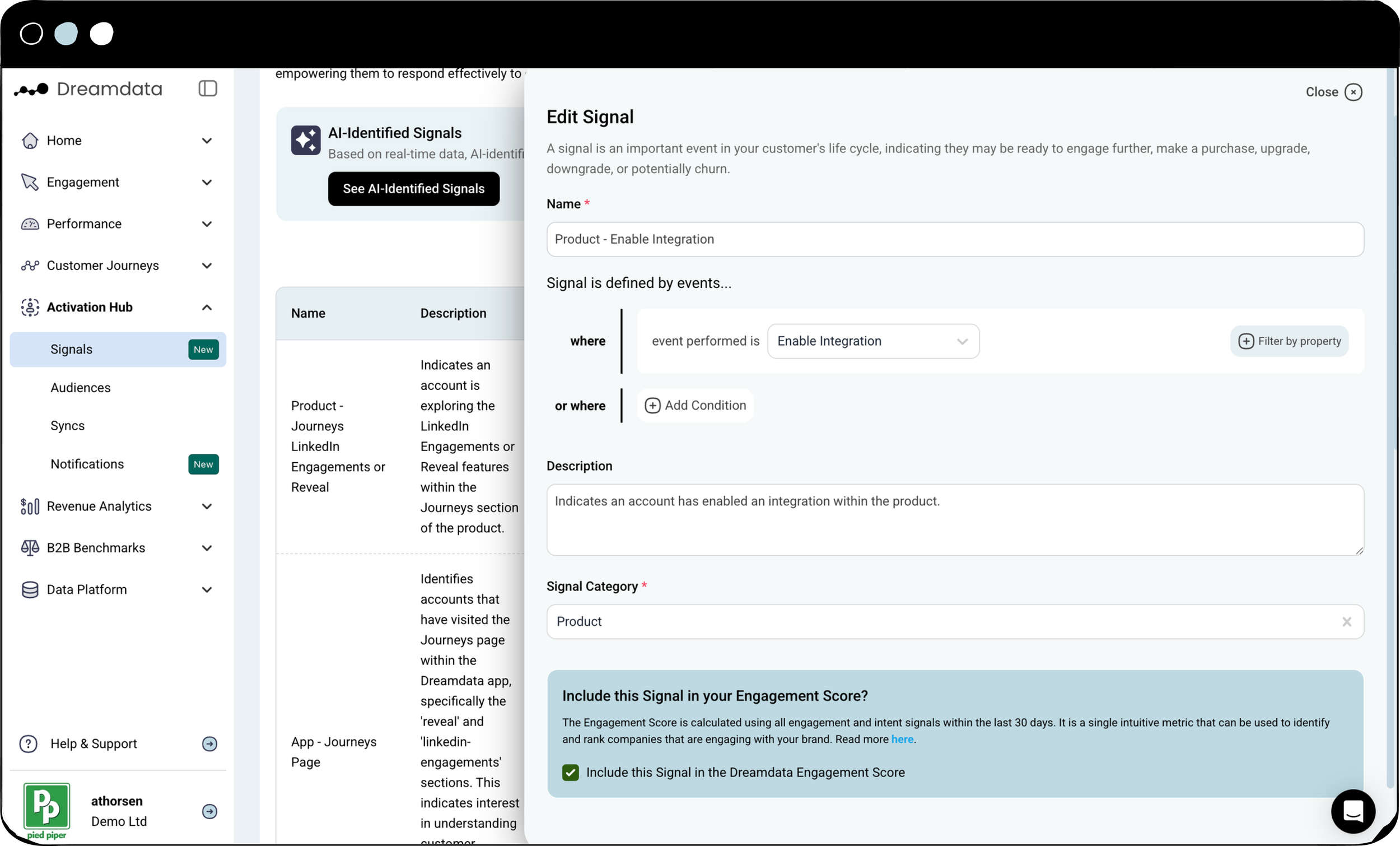Click Filter by property button

pyautogui.click(x=1289, y=341)
